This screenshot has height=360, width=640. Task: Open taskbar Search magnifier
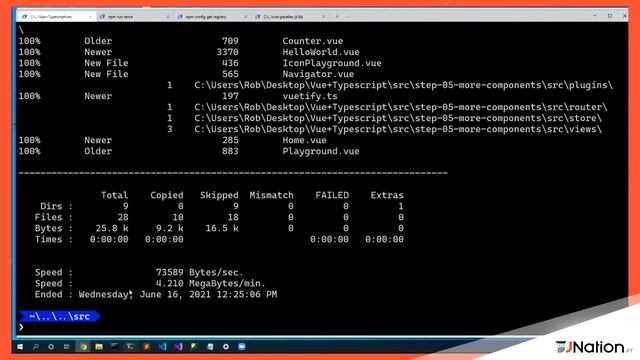click(x=36, y=347)
